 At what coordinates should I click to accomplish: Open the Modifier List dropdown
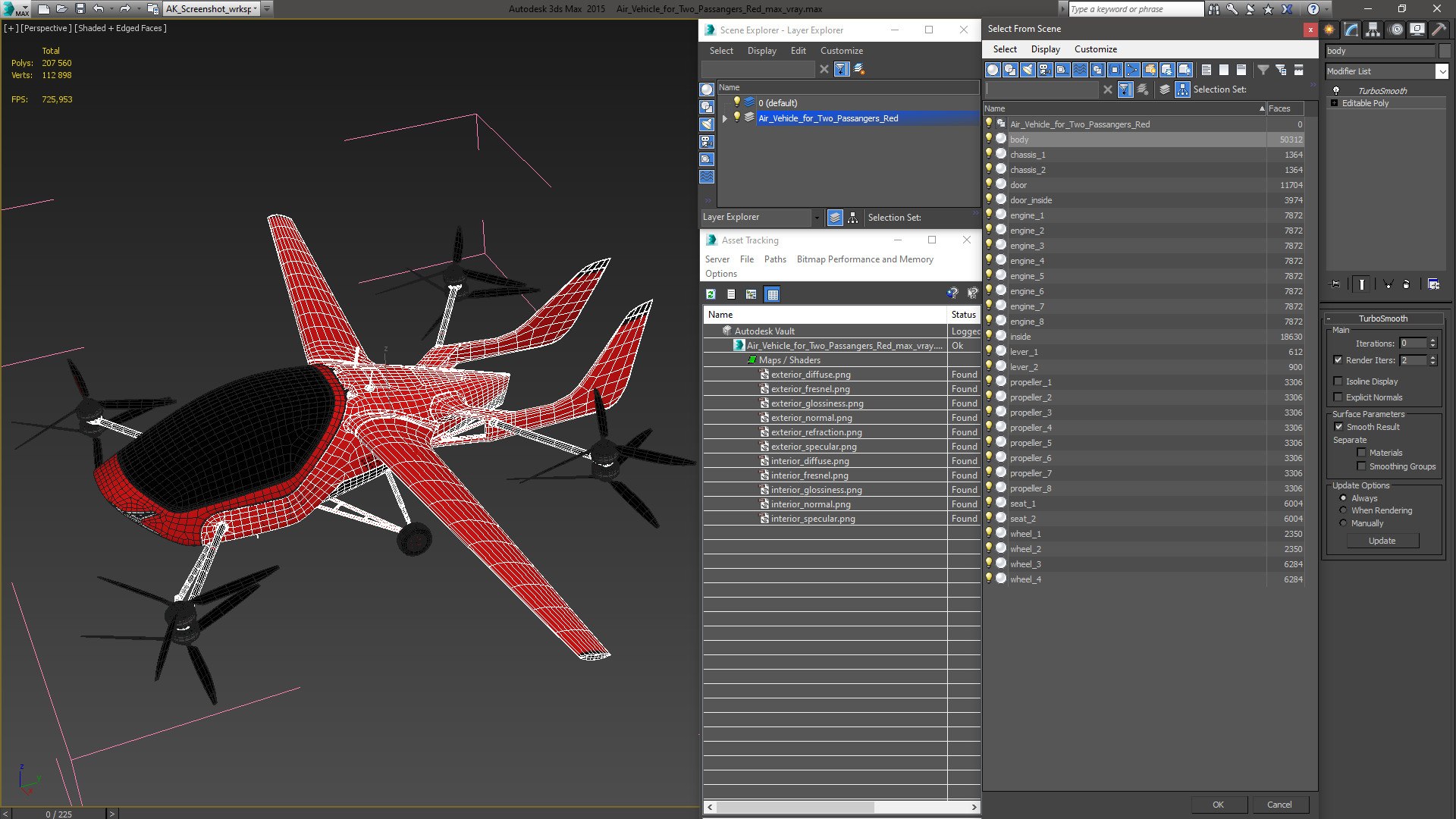tap(1442, 71)
